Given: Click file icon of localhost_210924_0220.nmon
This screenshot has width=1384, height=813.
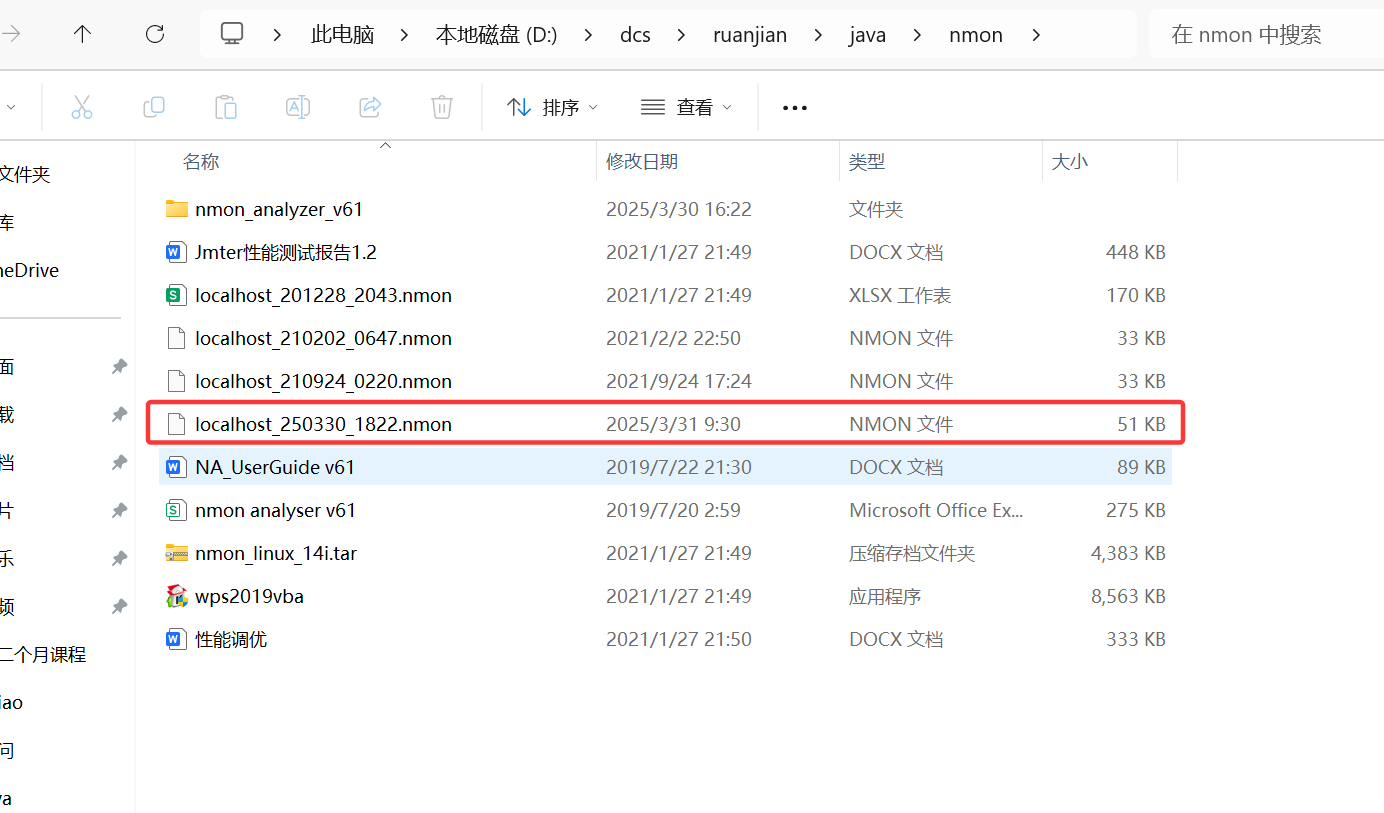Looking at the screenshot, I should (x=177, y=381).
